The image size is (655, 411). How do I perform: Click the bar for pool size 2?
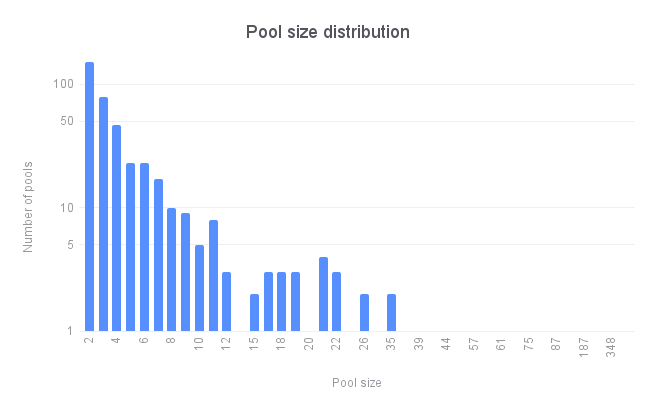(x=89, y=197)
